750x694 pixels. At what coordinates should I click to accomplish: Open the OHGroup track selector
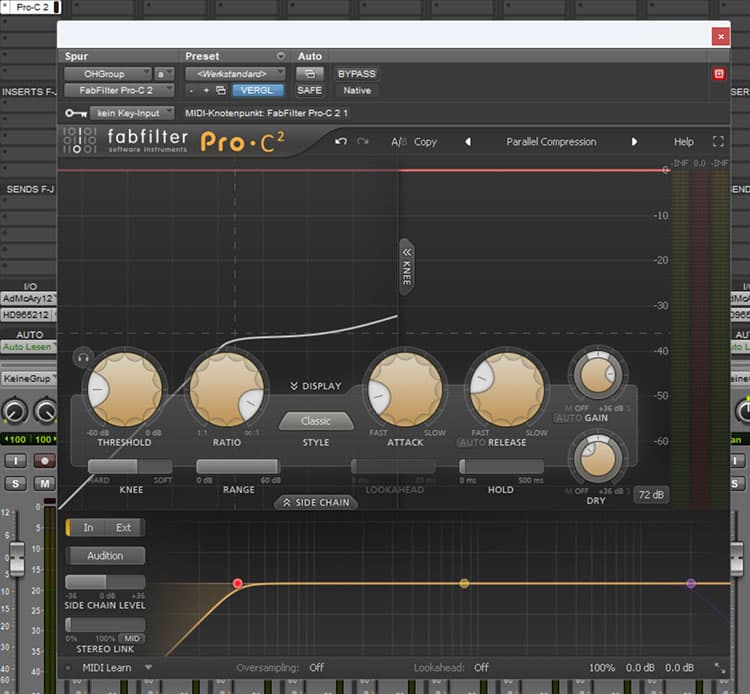tap(108, 74)
